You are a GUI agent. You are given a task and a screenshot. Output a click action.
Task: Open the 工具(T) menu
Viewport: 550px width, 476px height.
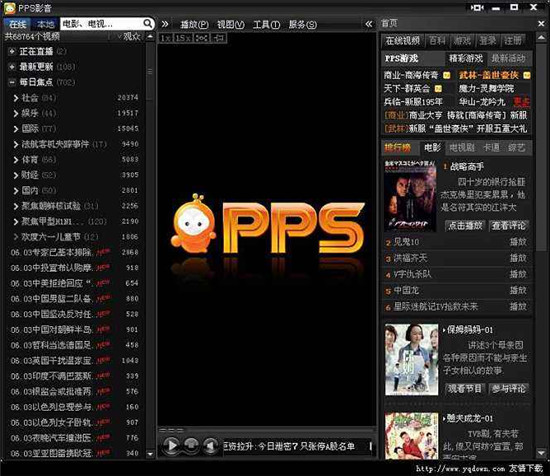[267, 24]
